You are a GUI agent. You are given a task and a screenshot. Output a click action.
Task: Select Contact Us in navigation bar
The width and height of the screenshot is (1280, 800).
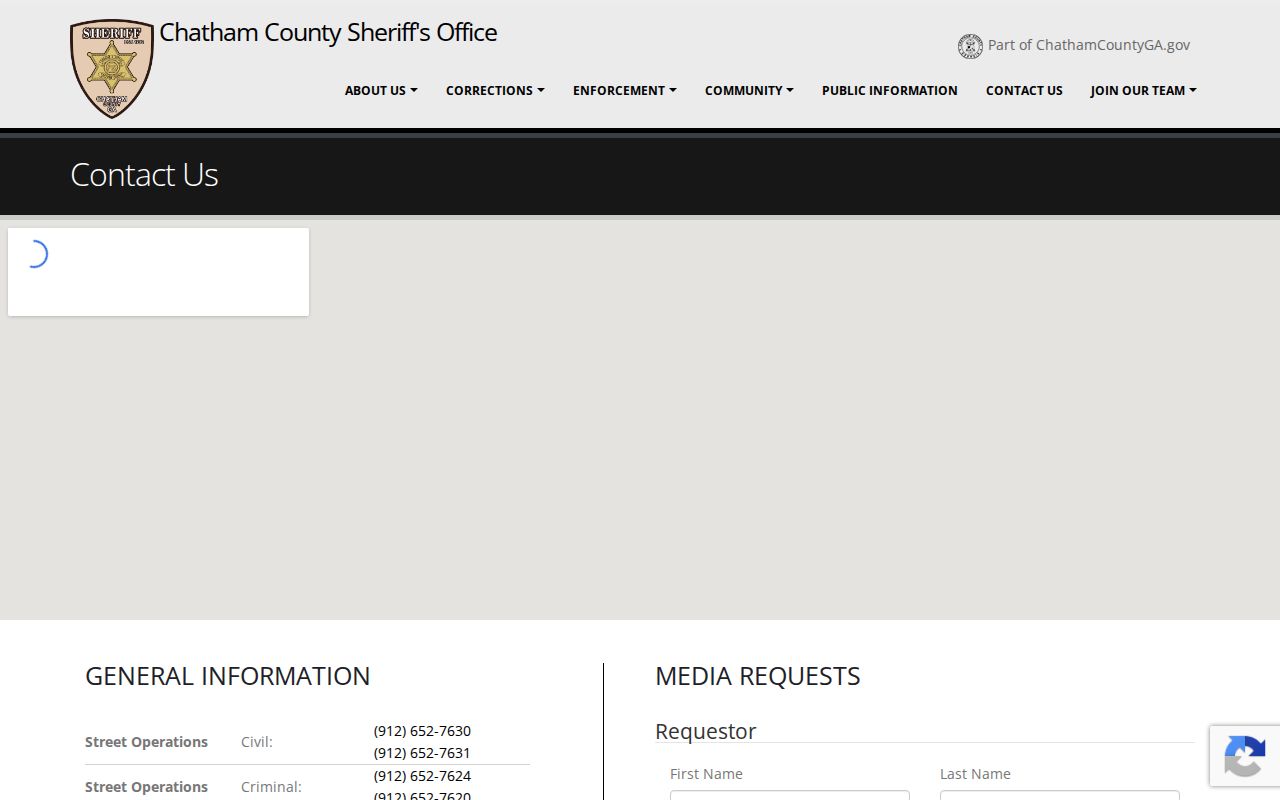(x=1024, y=90)
